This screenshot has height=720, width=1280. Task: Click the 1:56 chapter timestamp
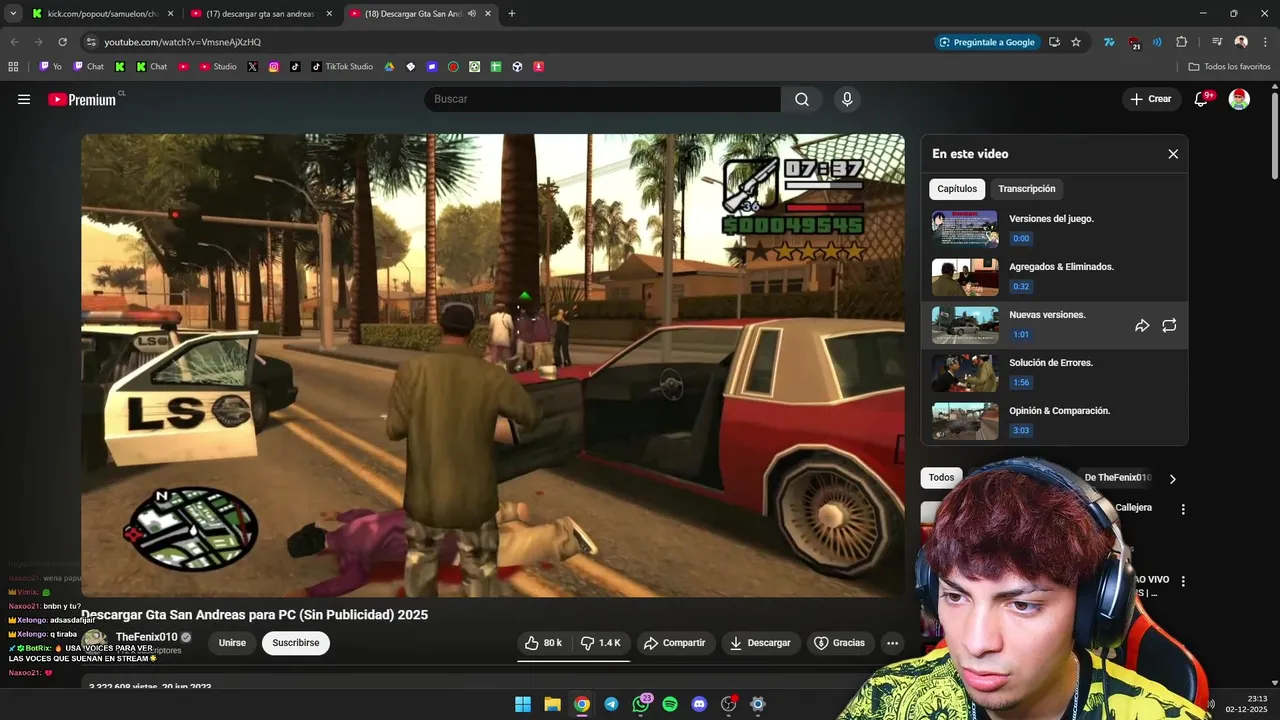coord(1021,383)
